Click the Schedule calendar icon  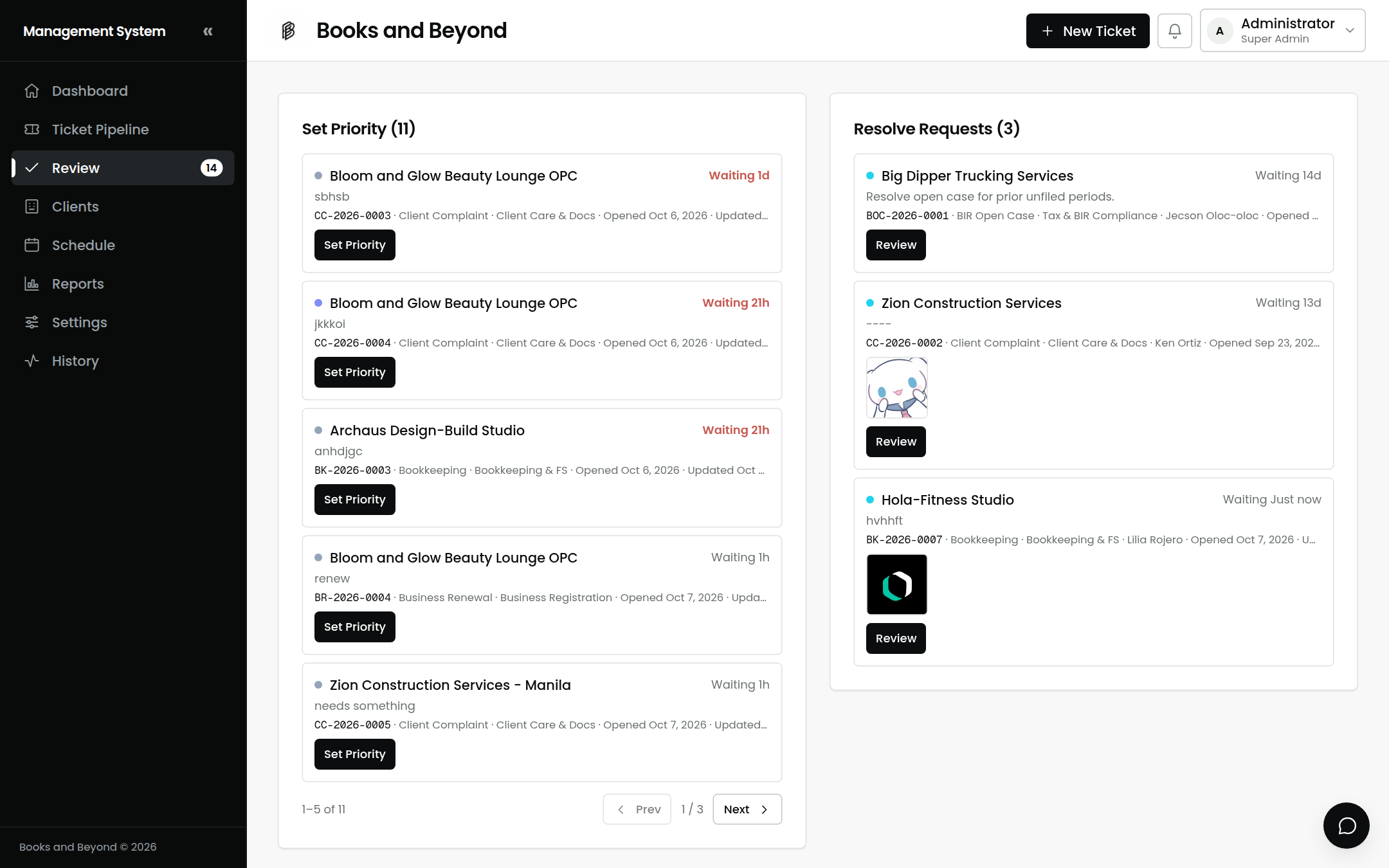[32, 245]
